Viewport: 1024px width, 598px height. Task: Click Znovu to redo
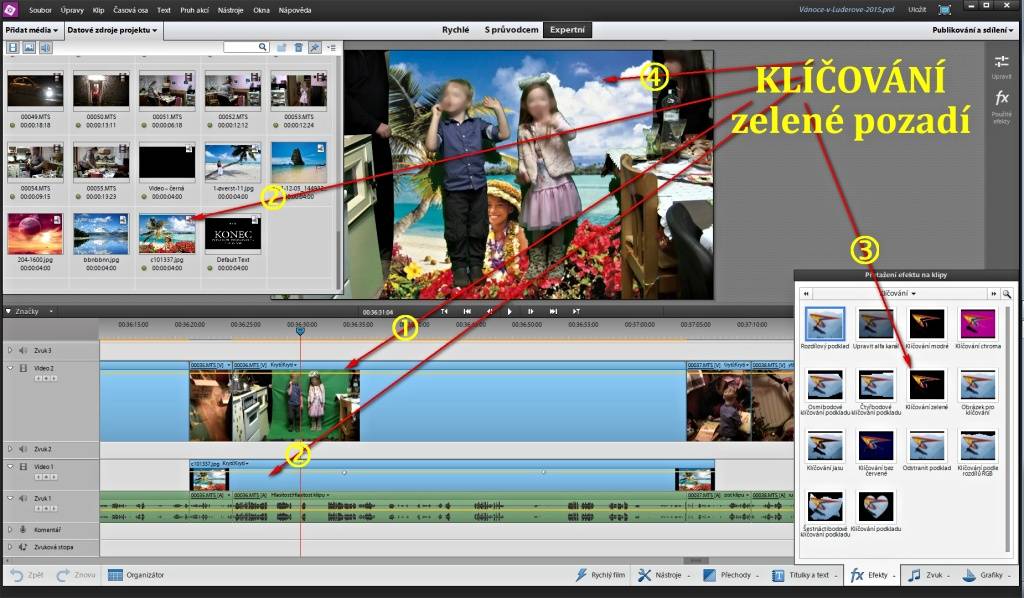[x=76, y=575]
